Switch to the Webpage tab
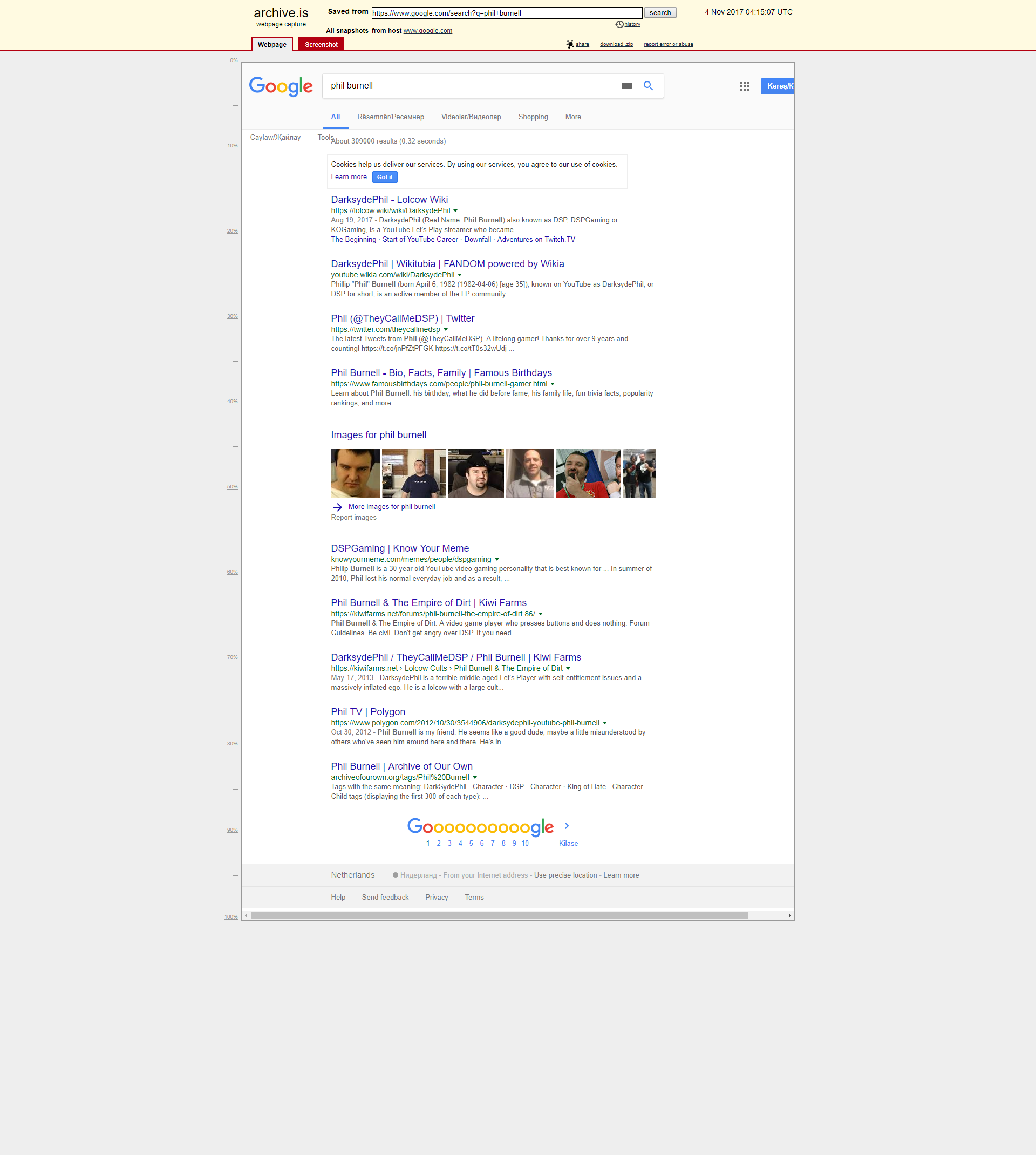Screen dimensions: 1036x1155 272,44
